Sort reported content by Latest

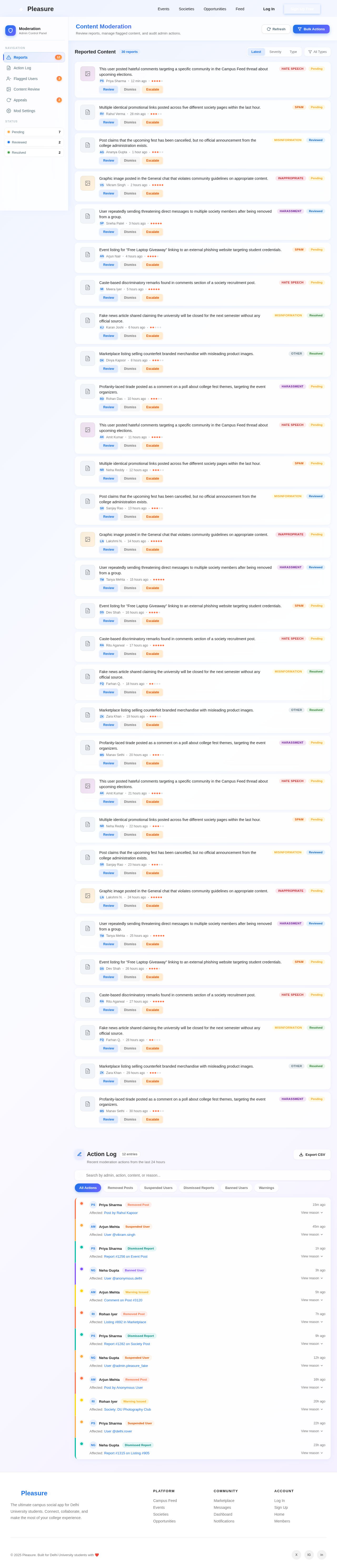pyautogui.click(x=256, y=52)
